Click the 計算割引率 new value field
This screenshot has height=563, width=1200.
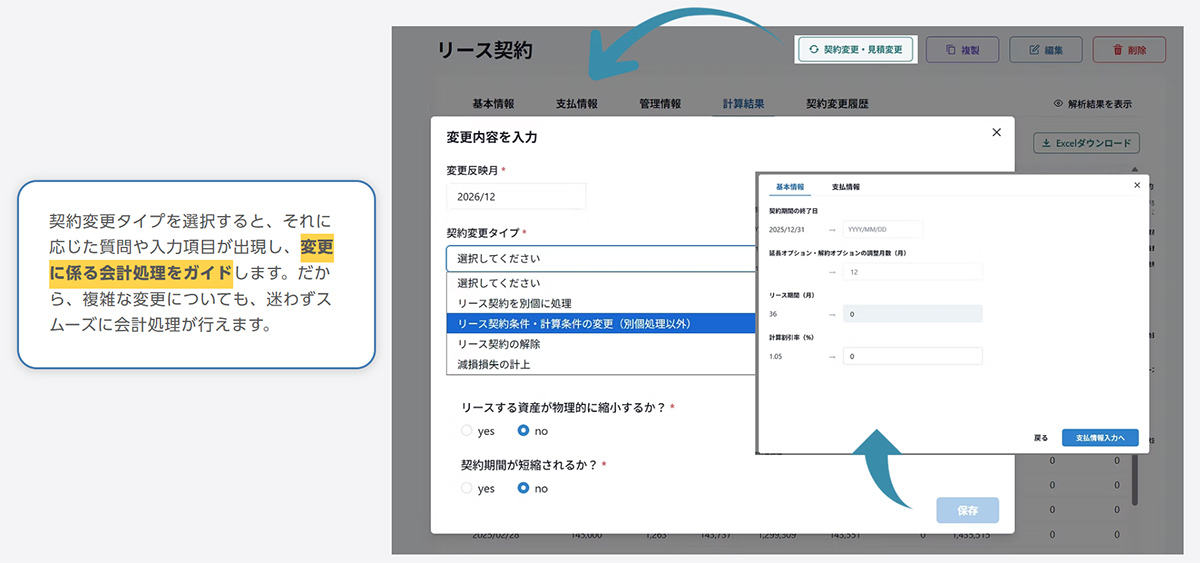[x=912, y=356]
